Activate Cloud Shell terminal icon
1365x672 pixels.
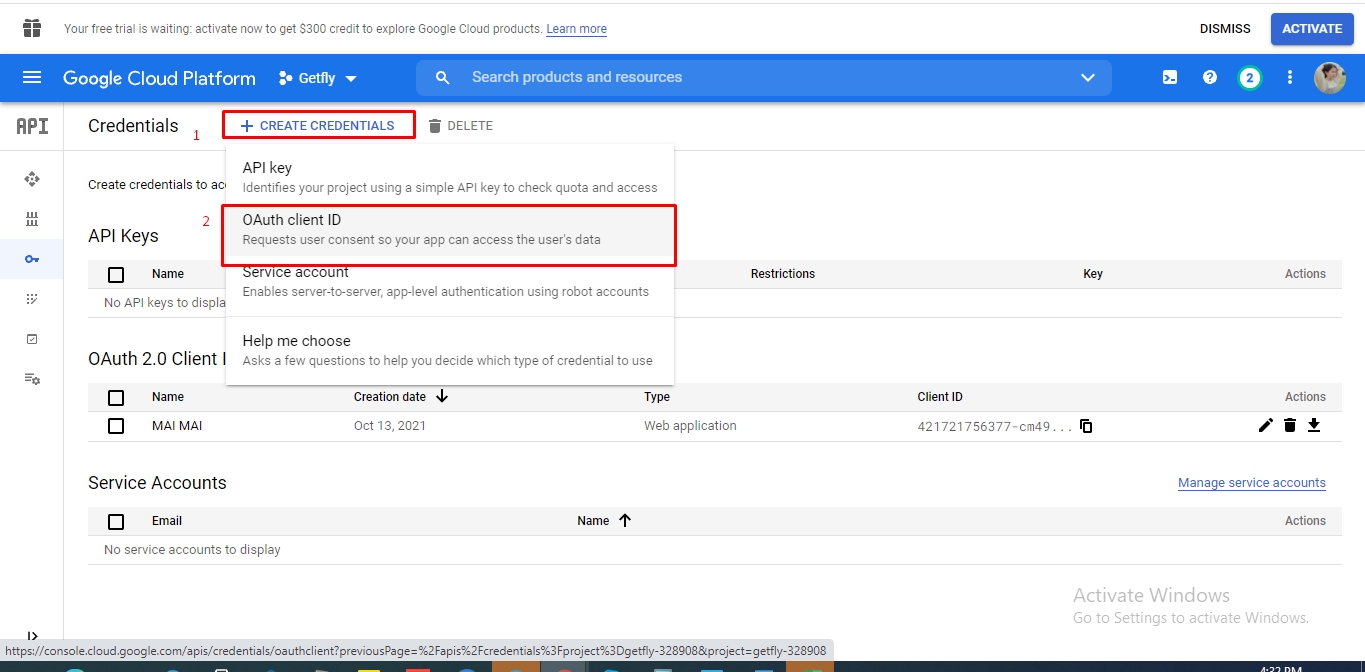(1169, 78)
